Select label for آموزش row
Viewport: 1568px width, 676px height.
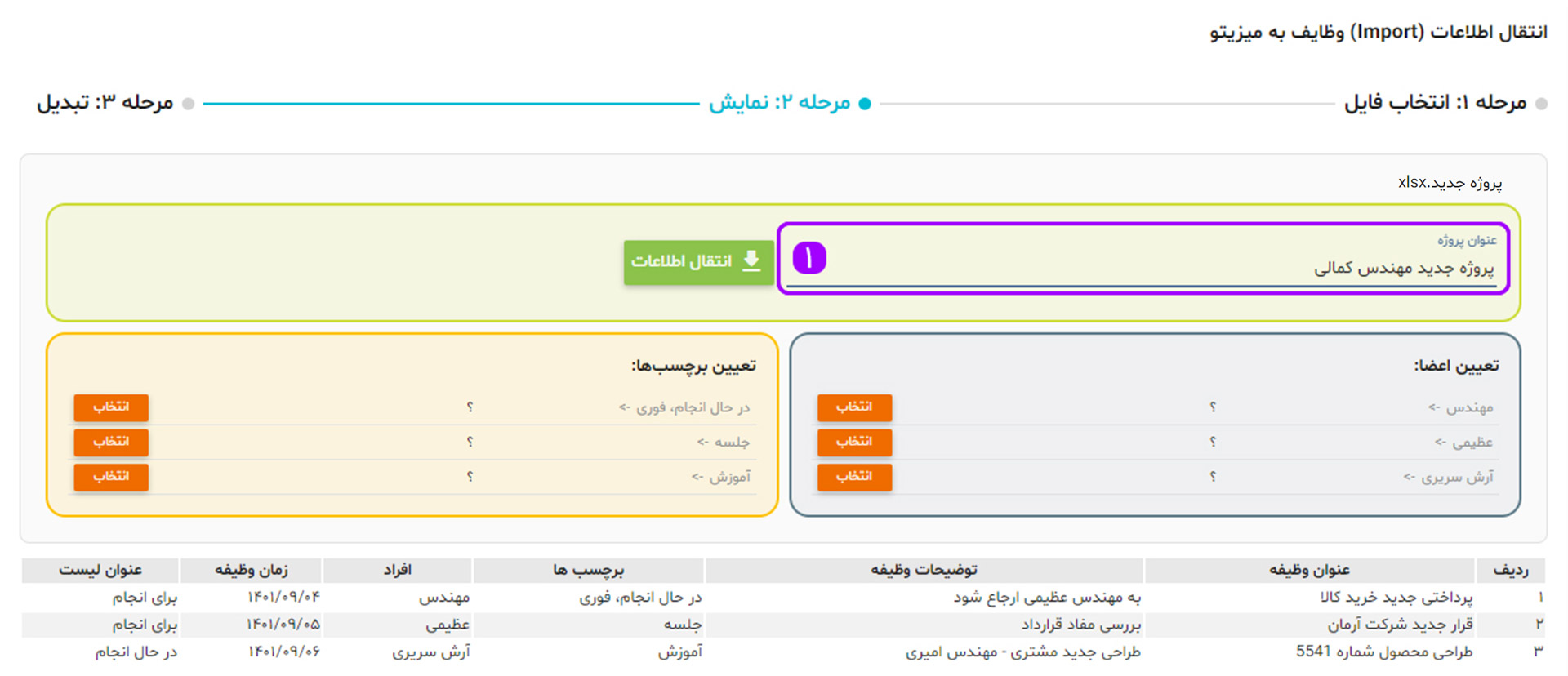click(111, 477)
